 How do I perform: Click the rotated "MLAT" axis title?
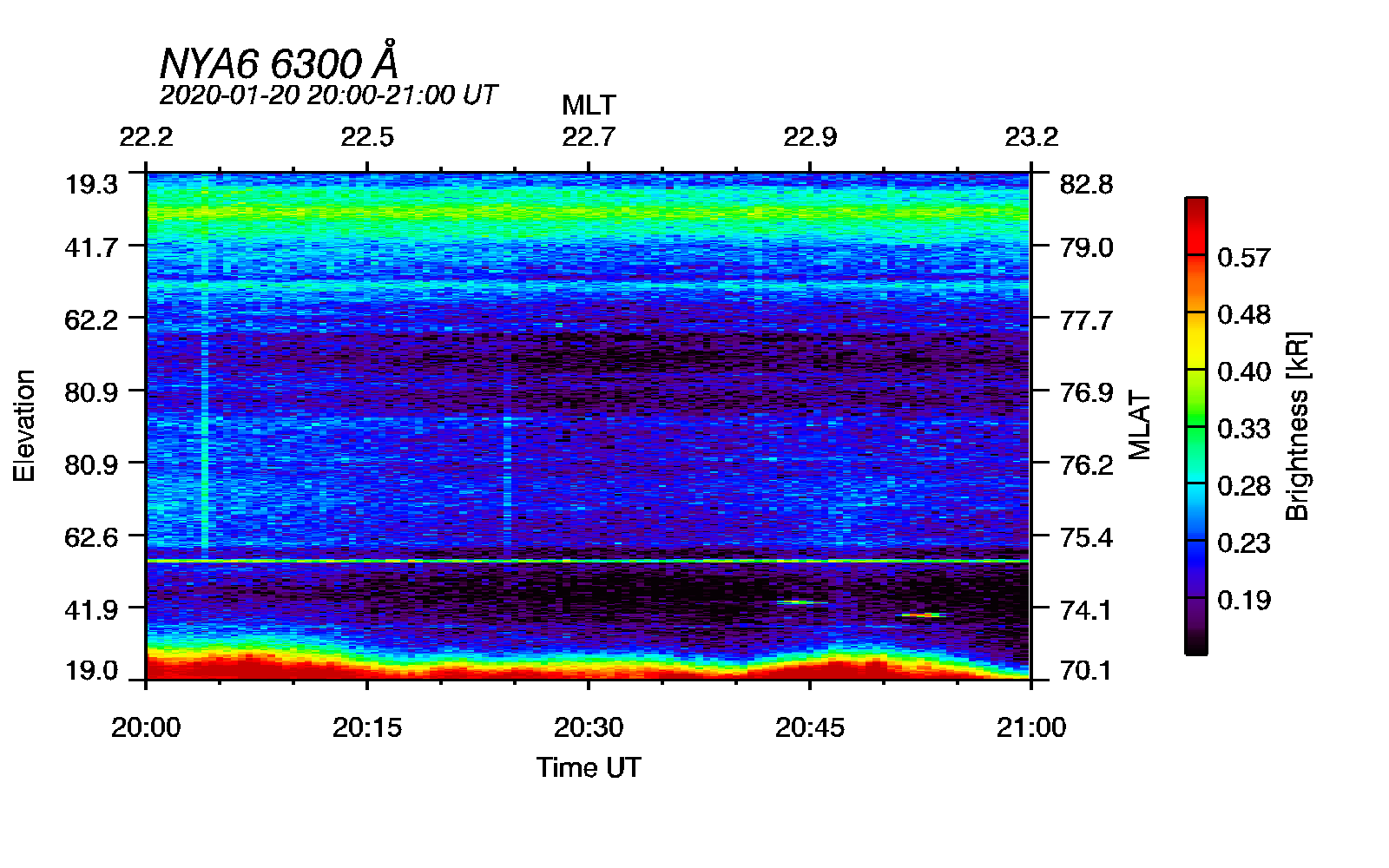[1140, 425]
